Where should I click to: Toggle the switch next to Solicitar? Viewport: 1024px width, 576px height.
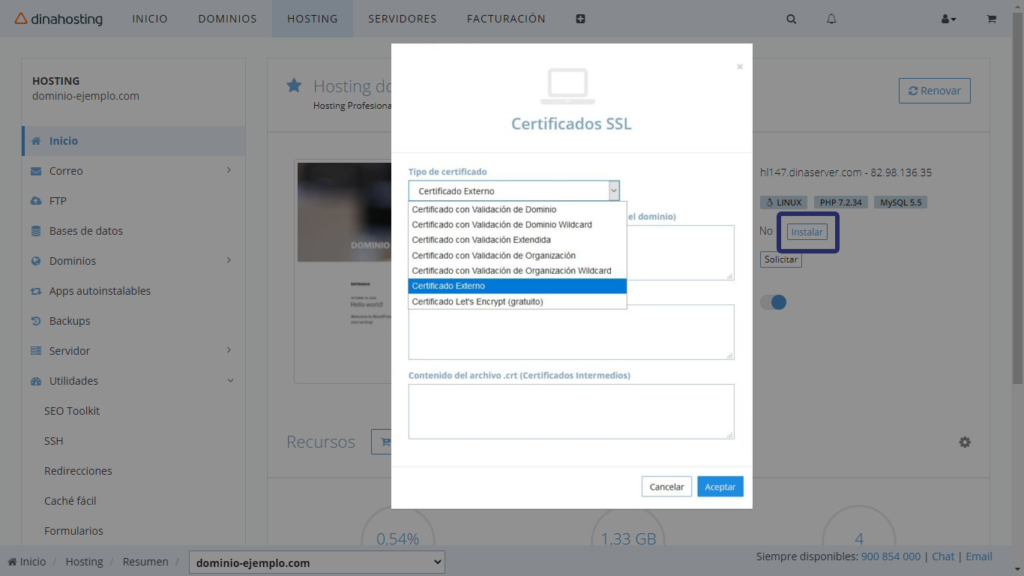pyautogui.click(x=772, y=301)
